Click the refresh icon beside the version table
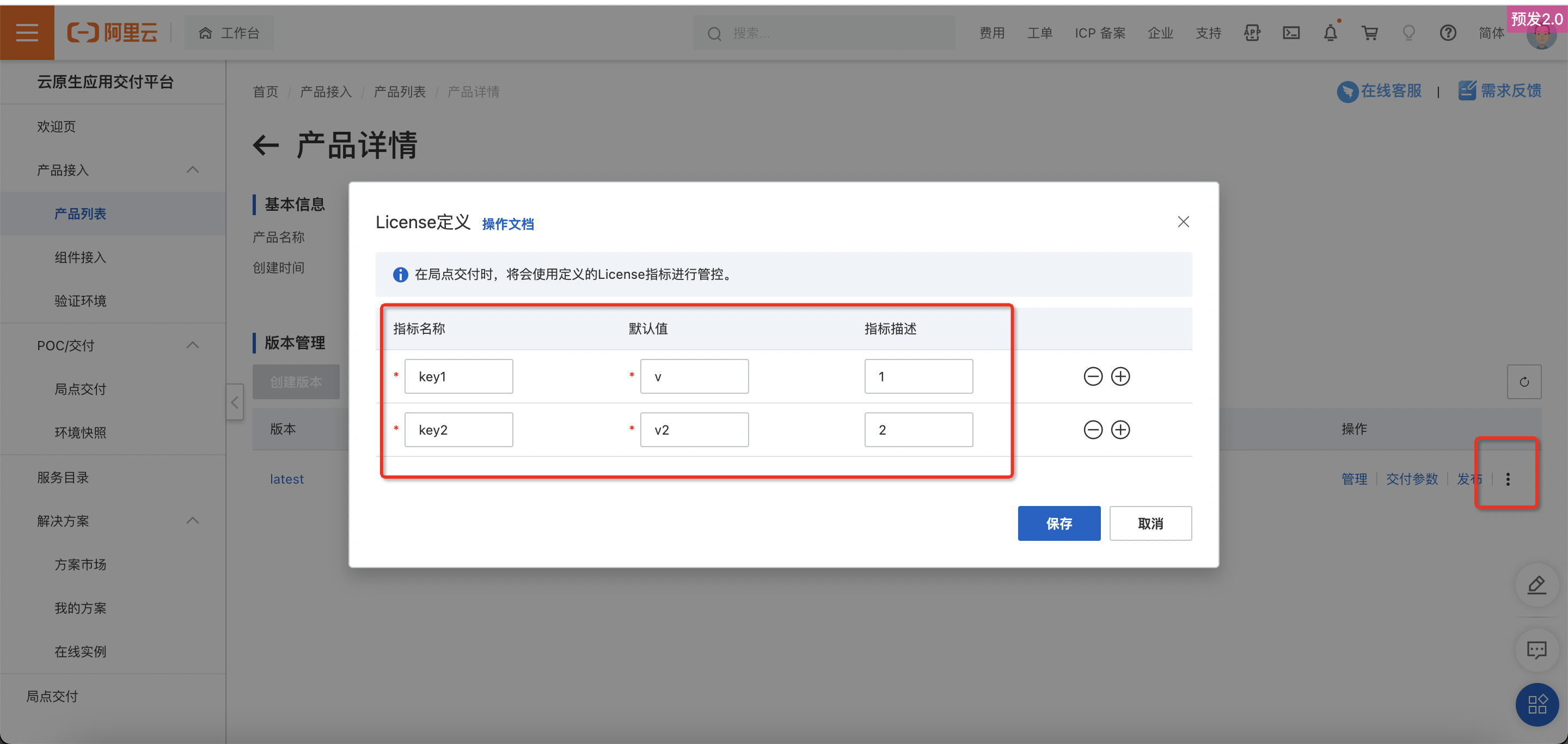This screenshot has width=1568, height=744. click(x=1525, y=382)
